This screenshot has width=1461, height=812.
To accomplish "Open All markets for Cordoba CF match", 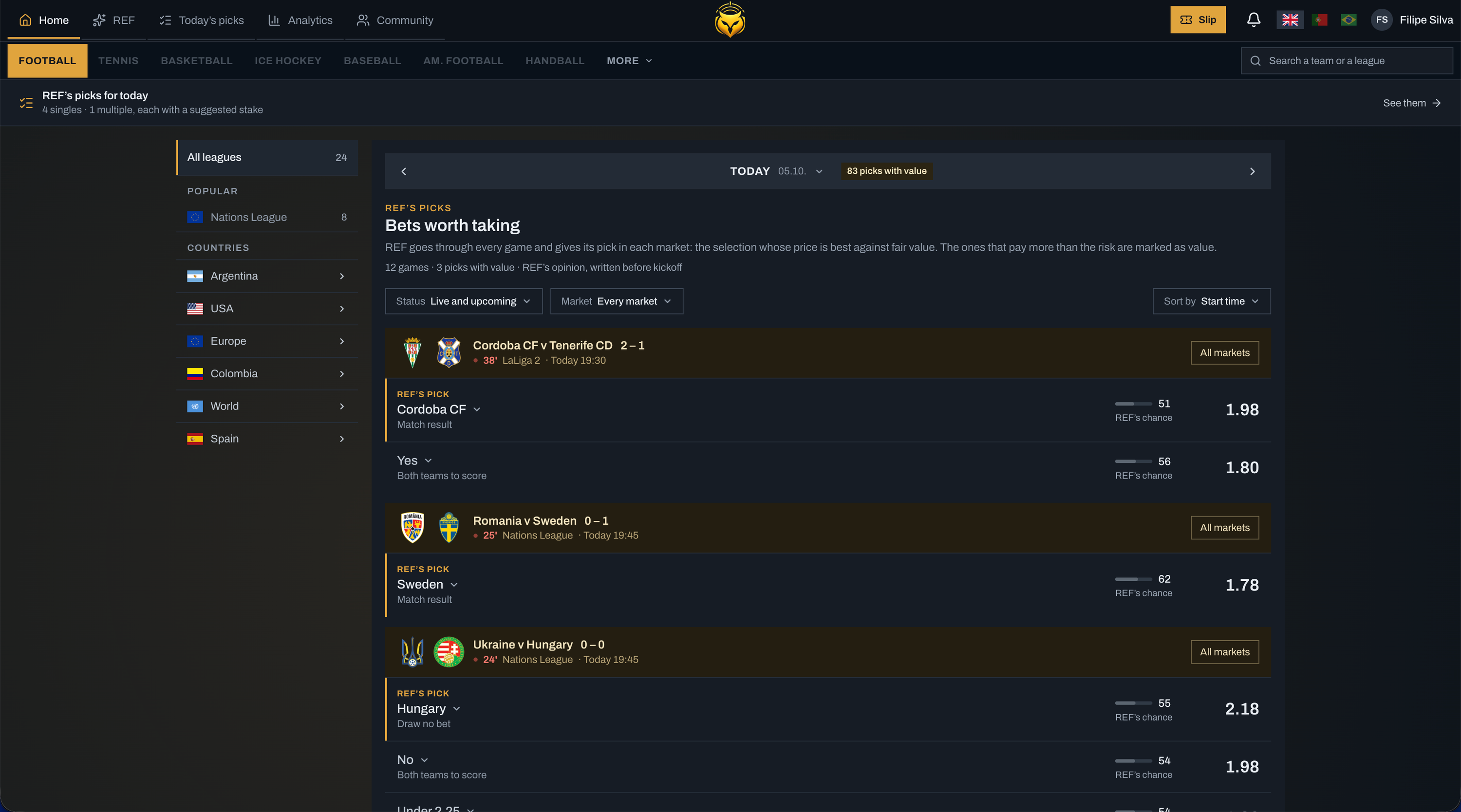I will [x=1224, y=353].
